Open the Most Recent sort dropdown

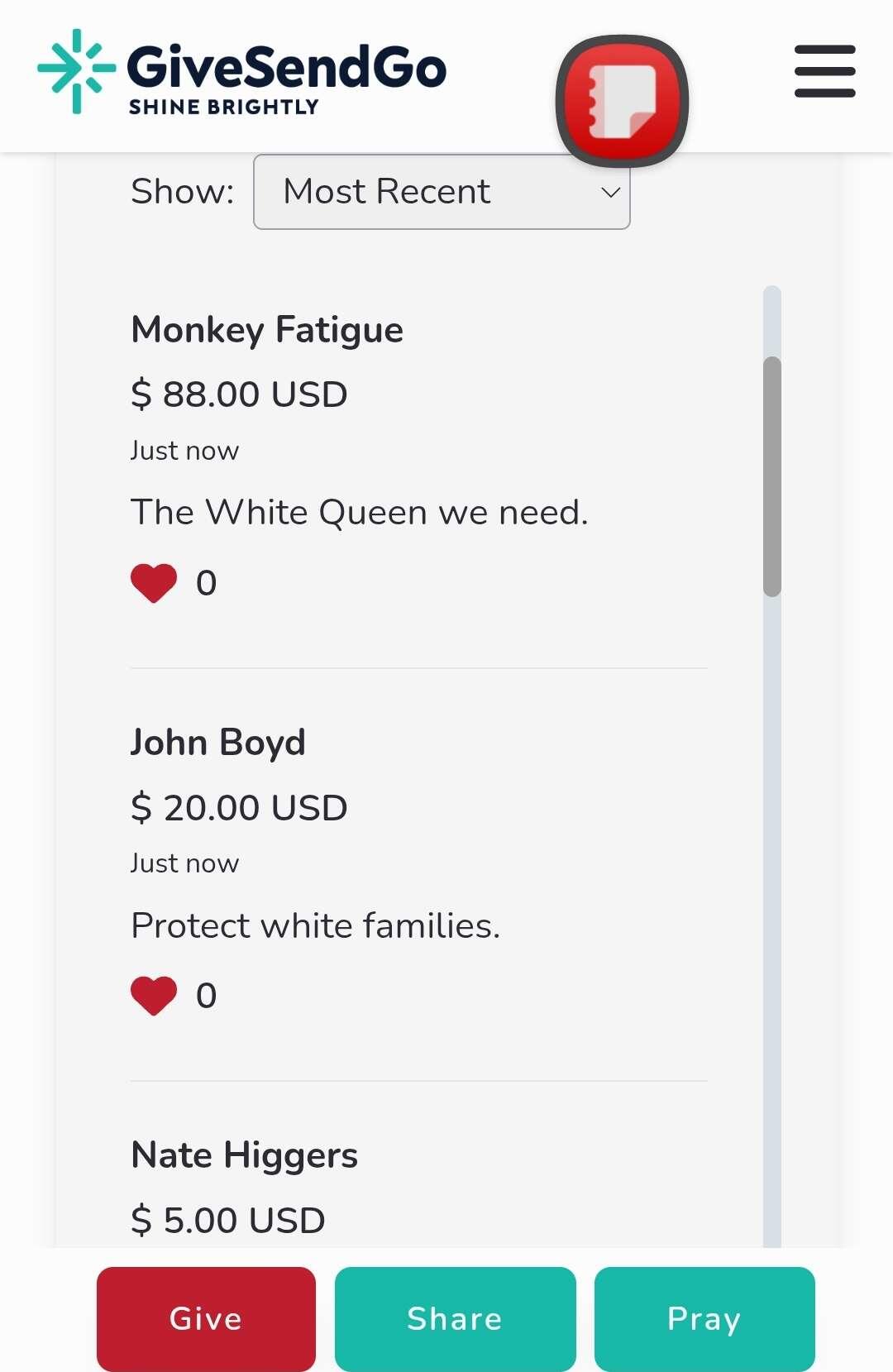(x=442, y=192)
